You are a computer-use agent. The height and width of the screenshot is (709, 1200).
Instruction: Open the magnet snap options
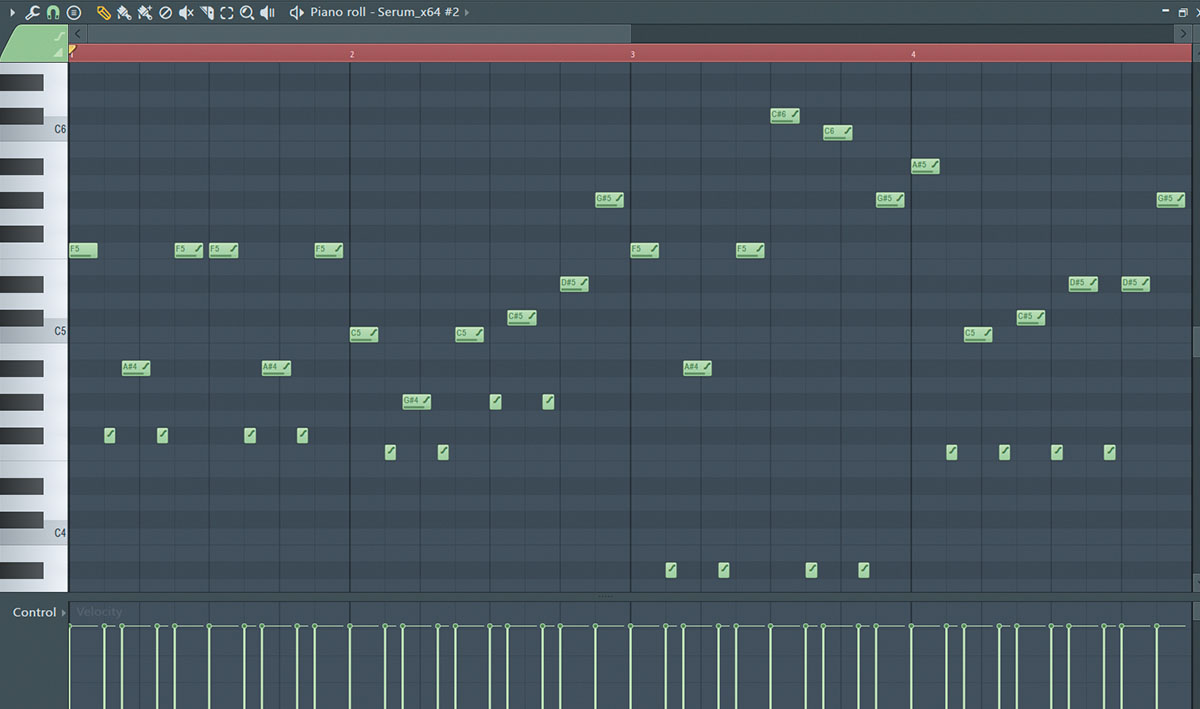click(53, 12)
